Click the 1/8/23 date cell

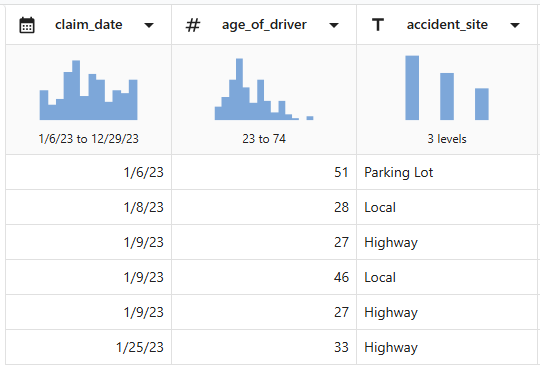(89, 207)
